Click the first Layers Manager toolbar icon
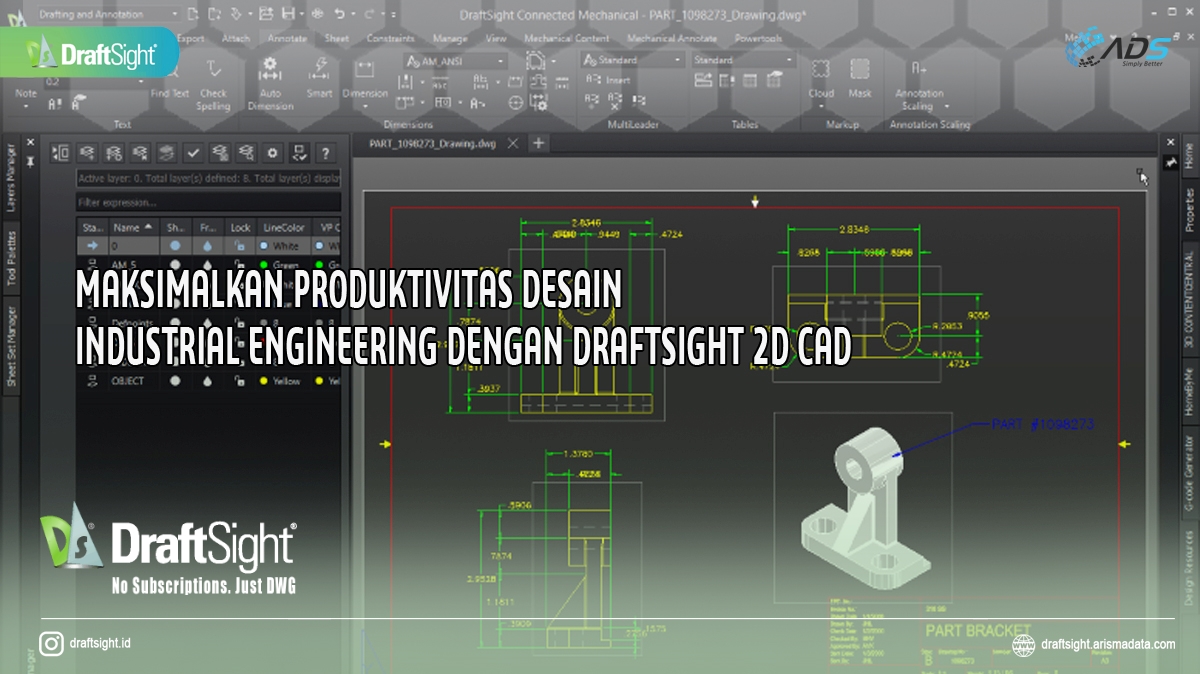 [62, 153]
